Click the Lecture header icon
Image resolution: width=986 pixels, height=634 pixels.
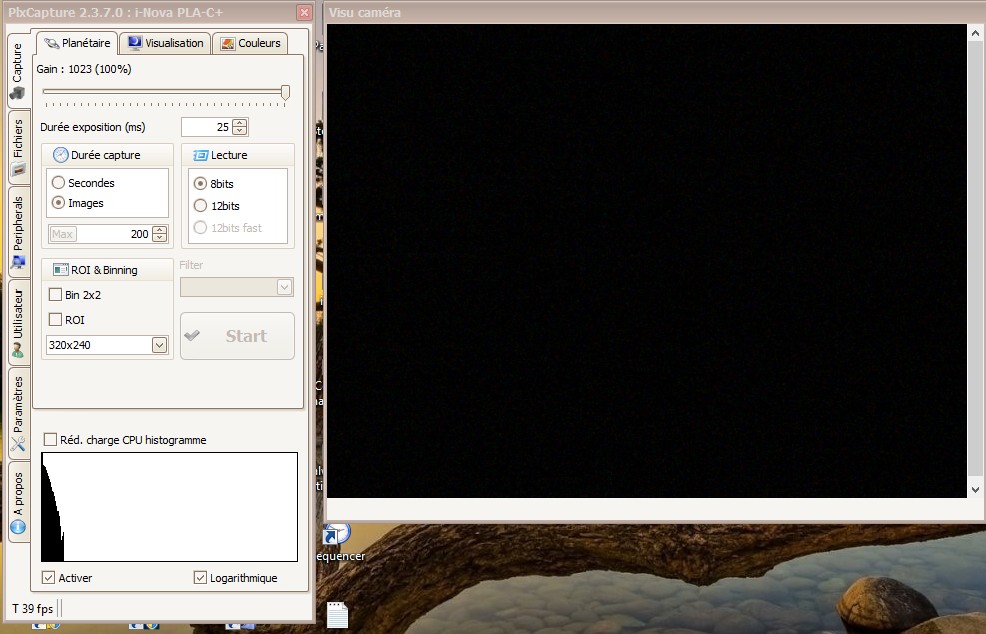click(x=201, y=155)
